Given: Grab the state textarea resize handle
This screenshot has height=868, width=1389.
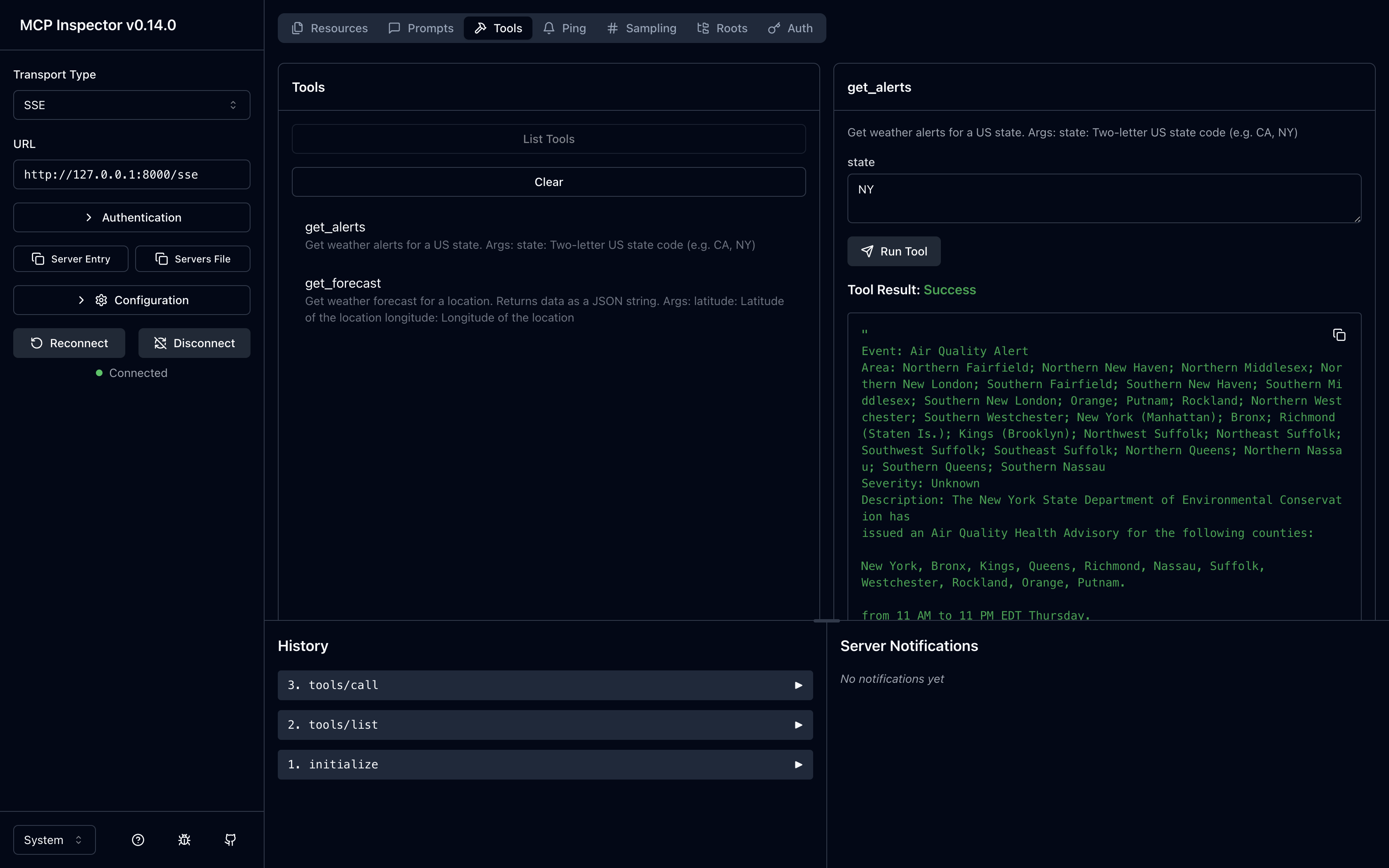Looking at the screenshot, I should 1357,219.
